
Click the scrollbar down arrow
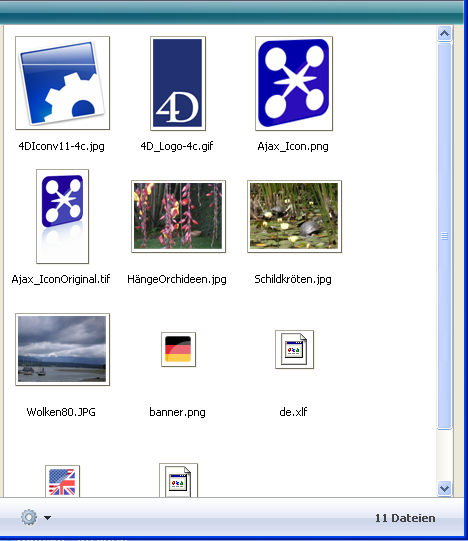tap(445, 489)
